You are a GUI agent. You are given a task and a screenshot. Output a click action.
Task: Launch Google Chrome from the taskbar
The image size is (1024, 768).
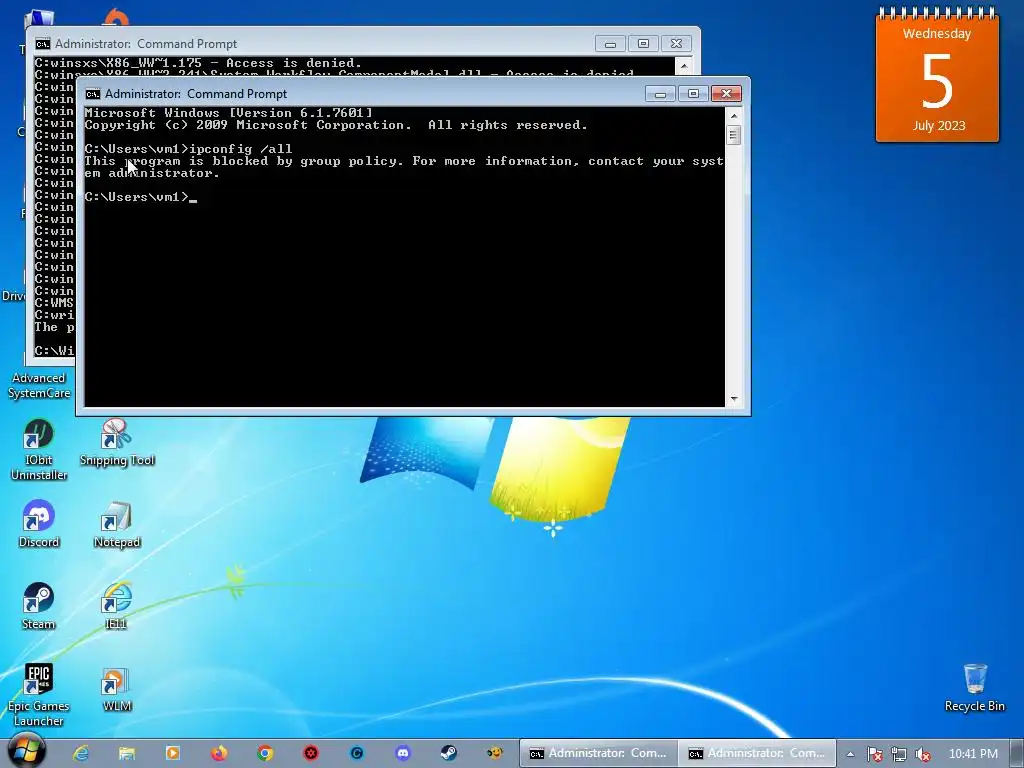click(264, 754)
